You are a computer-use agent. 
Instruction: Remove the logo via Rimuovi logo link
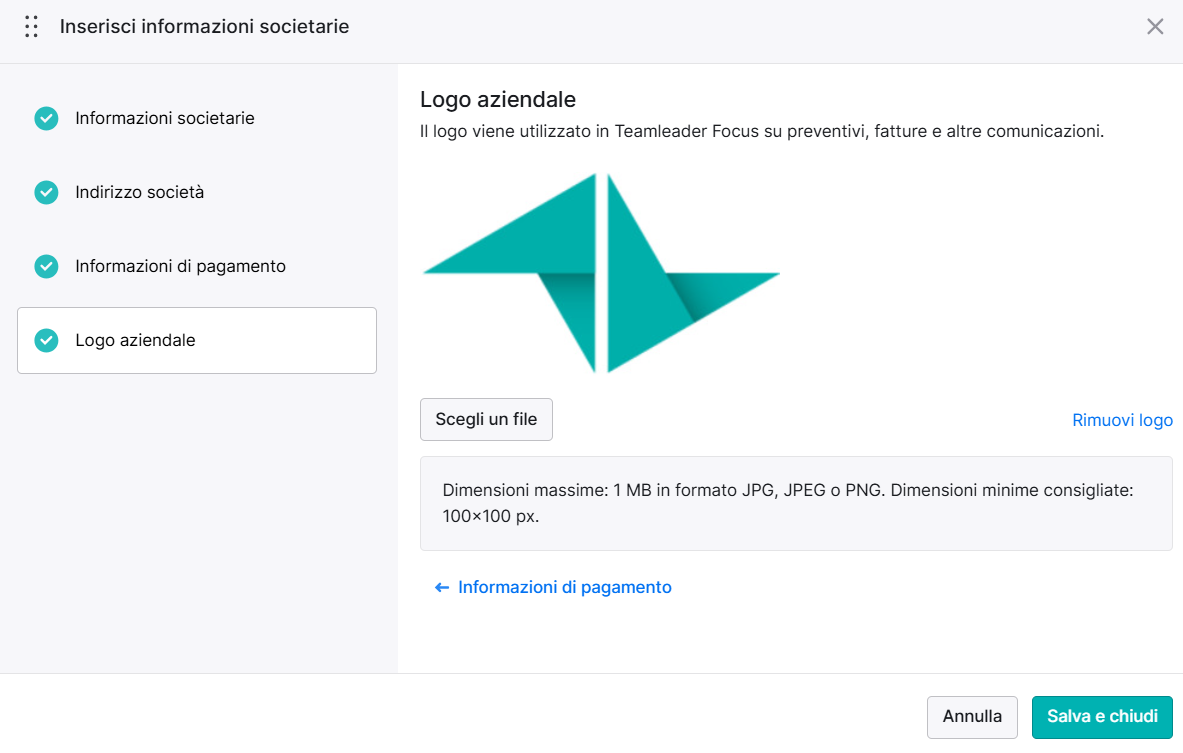point(1122,420)
